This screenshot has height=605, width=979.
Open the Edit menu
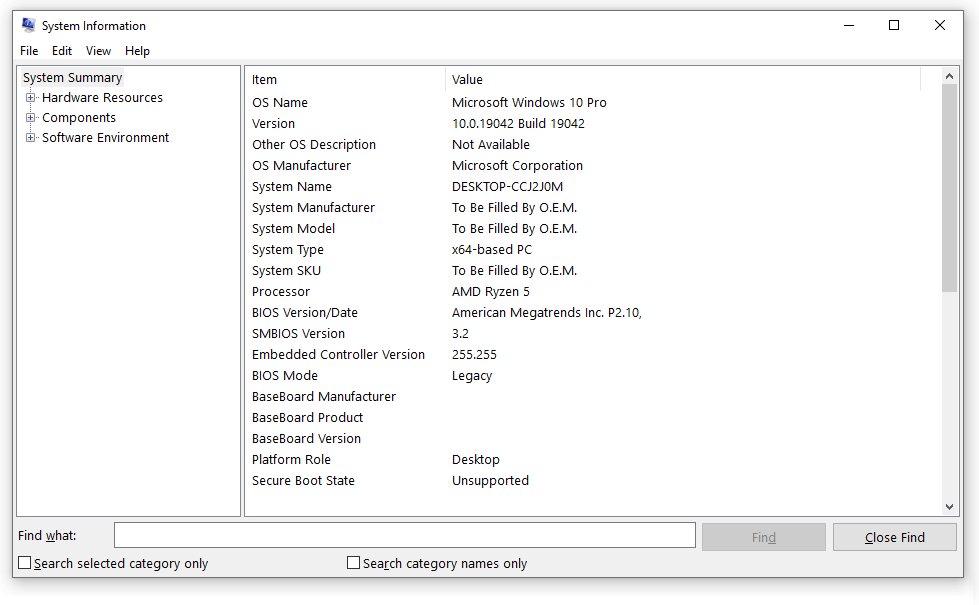click(x=62, y=51)
